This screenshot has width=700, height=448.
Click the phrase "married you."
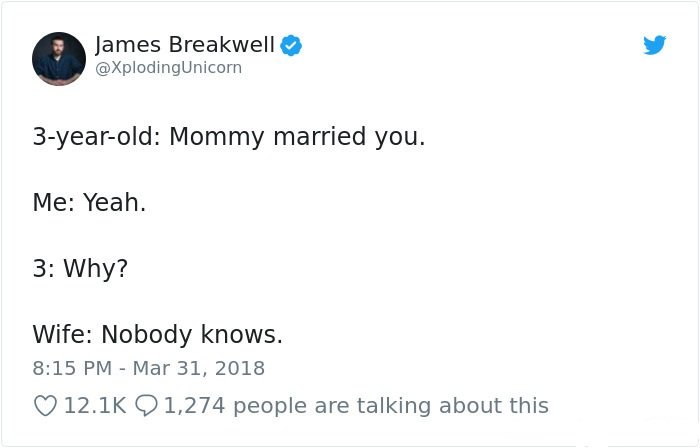pos(349,137)
